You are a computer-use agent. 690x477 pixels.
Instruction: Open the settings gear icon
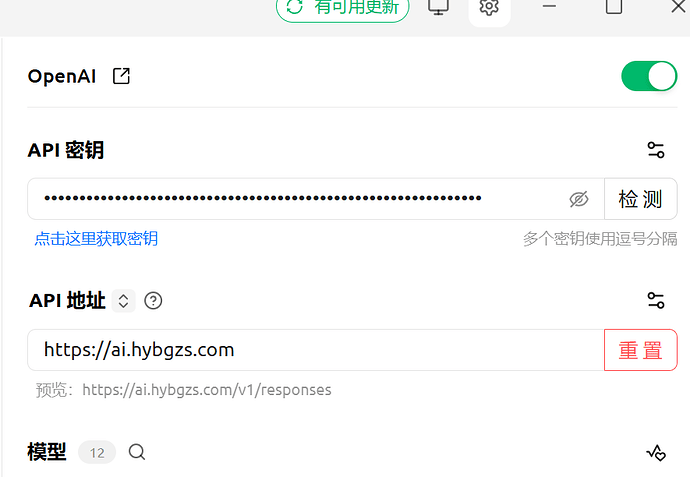pos(489,8)
